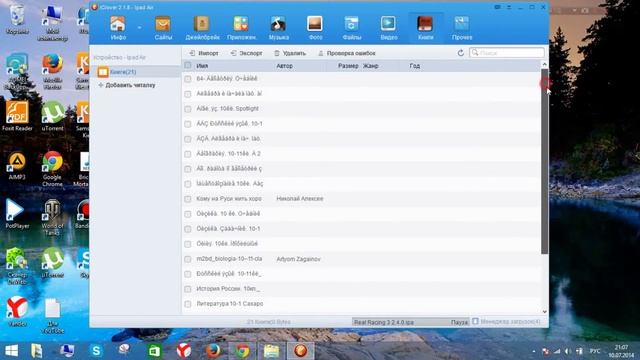Open Мой компьютер desktop icon
The height and width of the screenshot is (360, 640).
click(x=52, y=22)
